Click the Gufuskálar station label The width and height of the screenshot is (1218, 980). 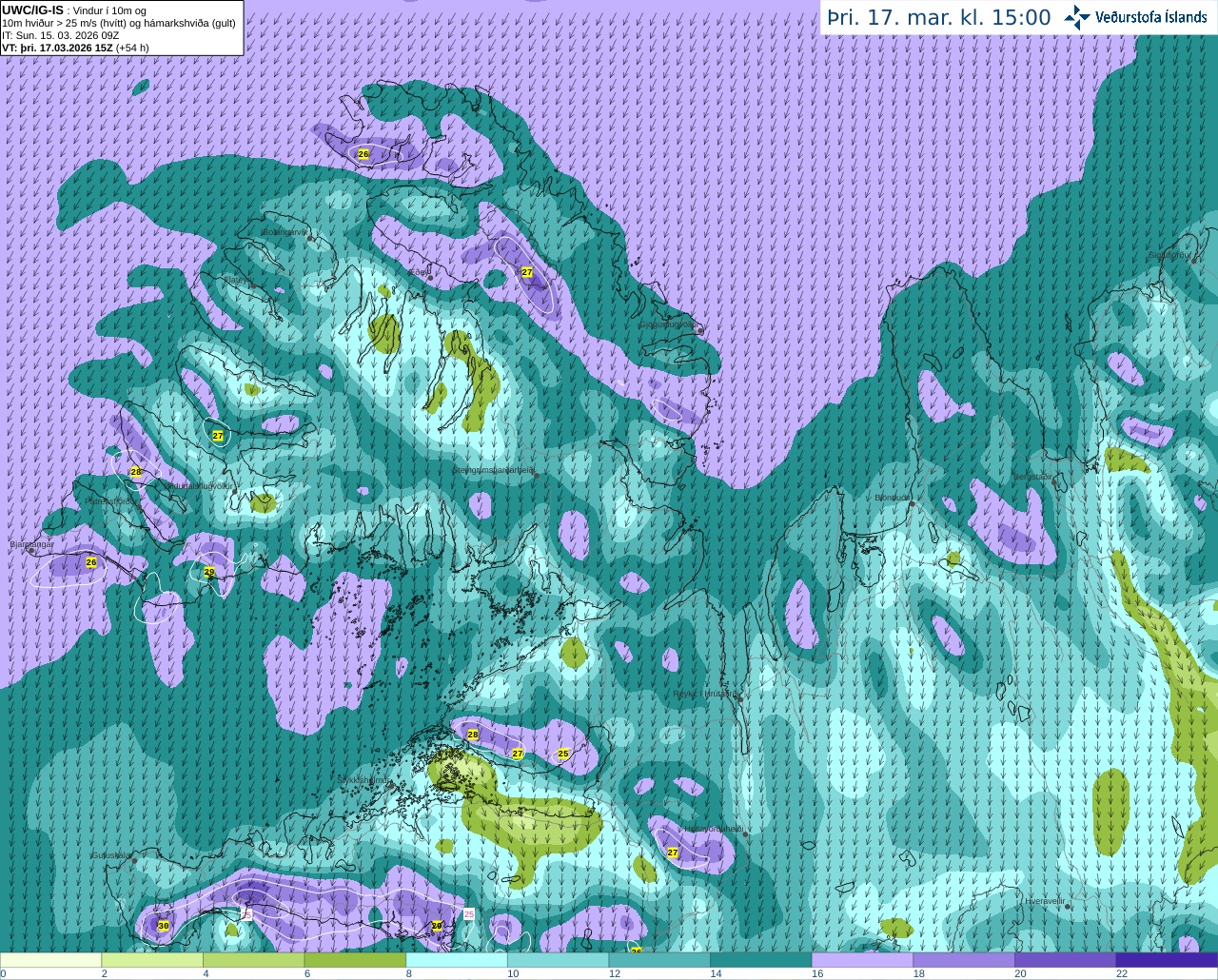tap(110, 855)
